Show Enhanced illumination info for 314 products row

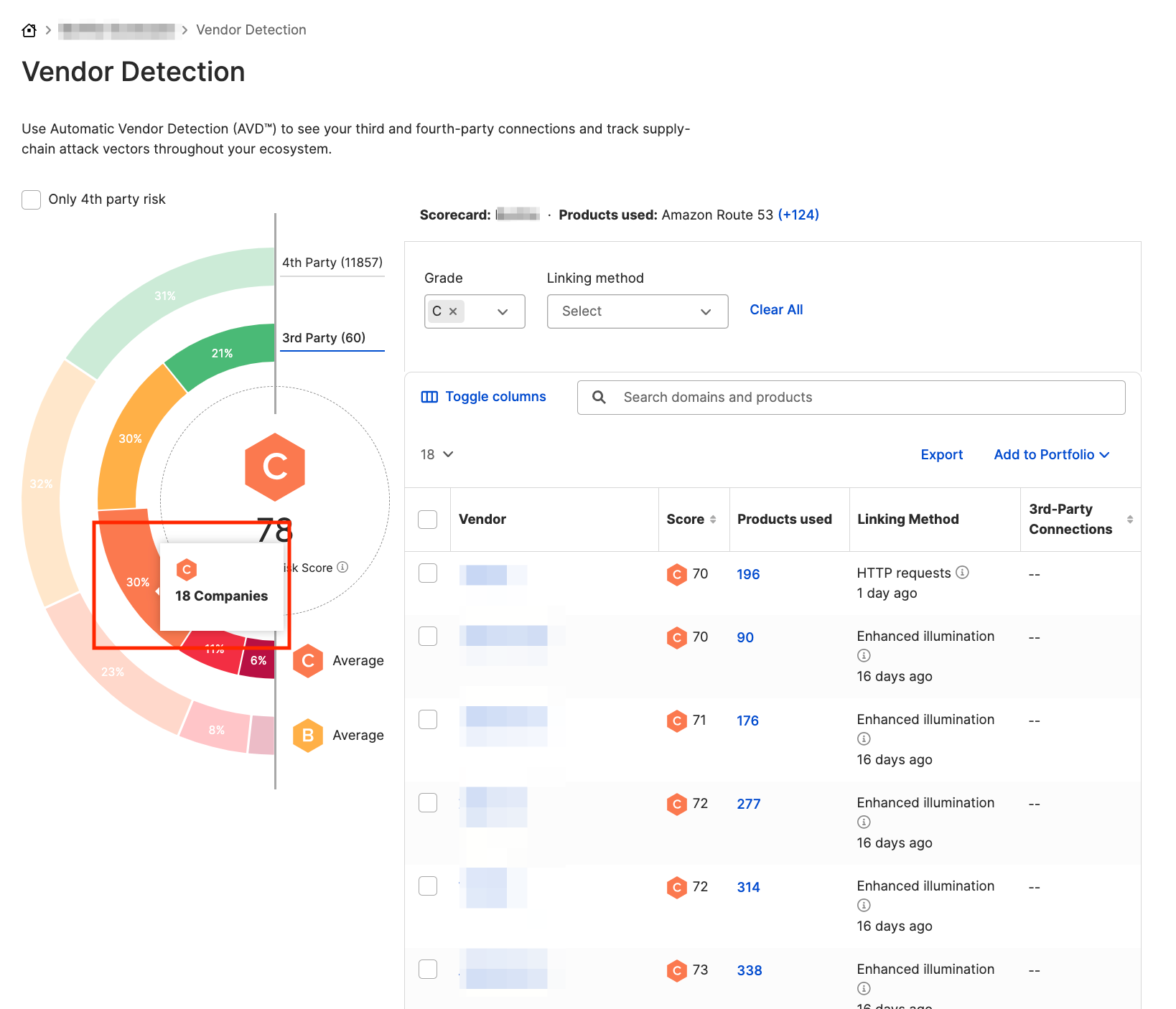coord(864,905)
